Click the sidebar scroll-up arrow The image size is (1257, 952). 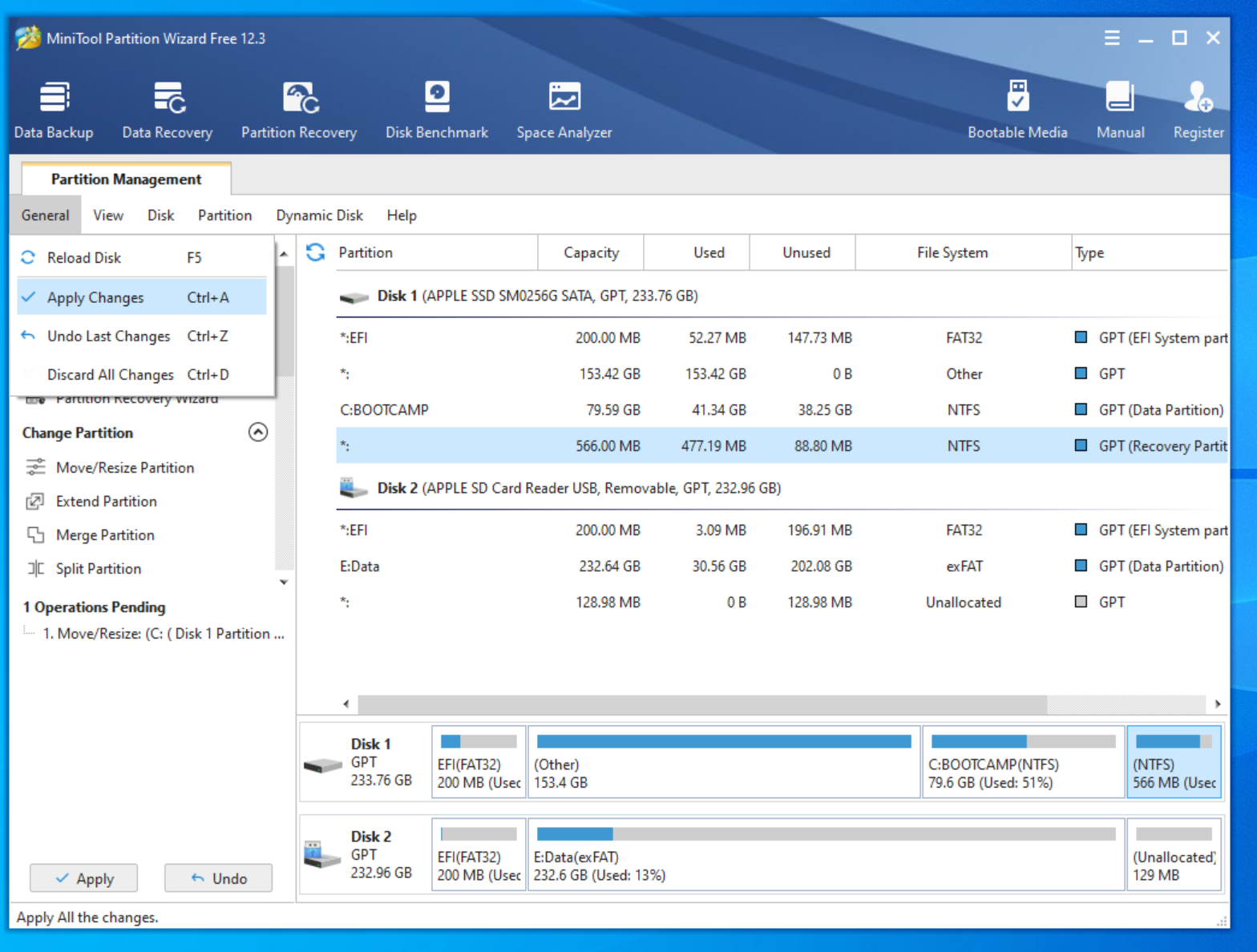coord(284,254)
